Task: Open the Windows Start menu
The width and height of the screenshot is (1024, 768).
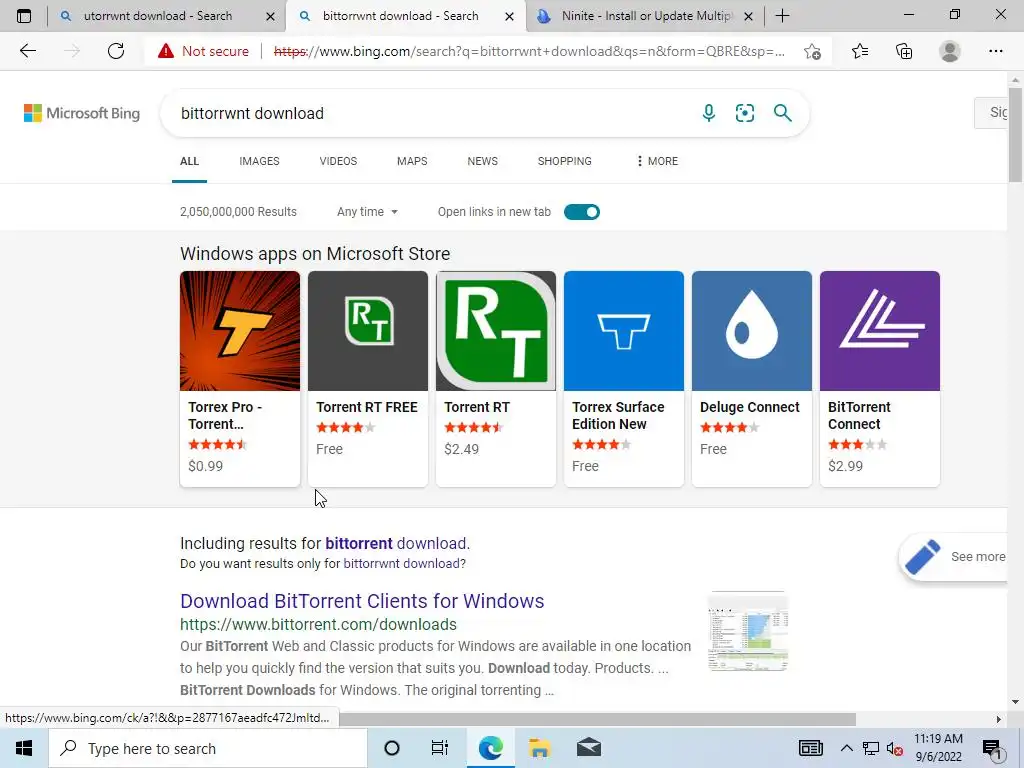Action: pos(24,748)
